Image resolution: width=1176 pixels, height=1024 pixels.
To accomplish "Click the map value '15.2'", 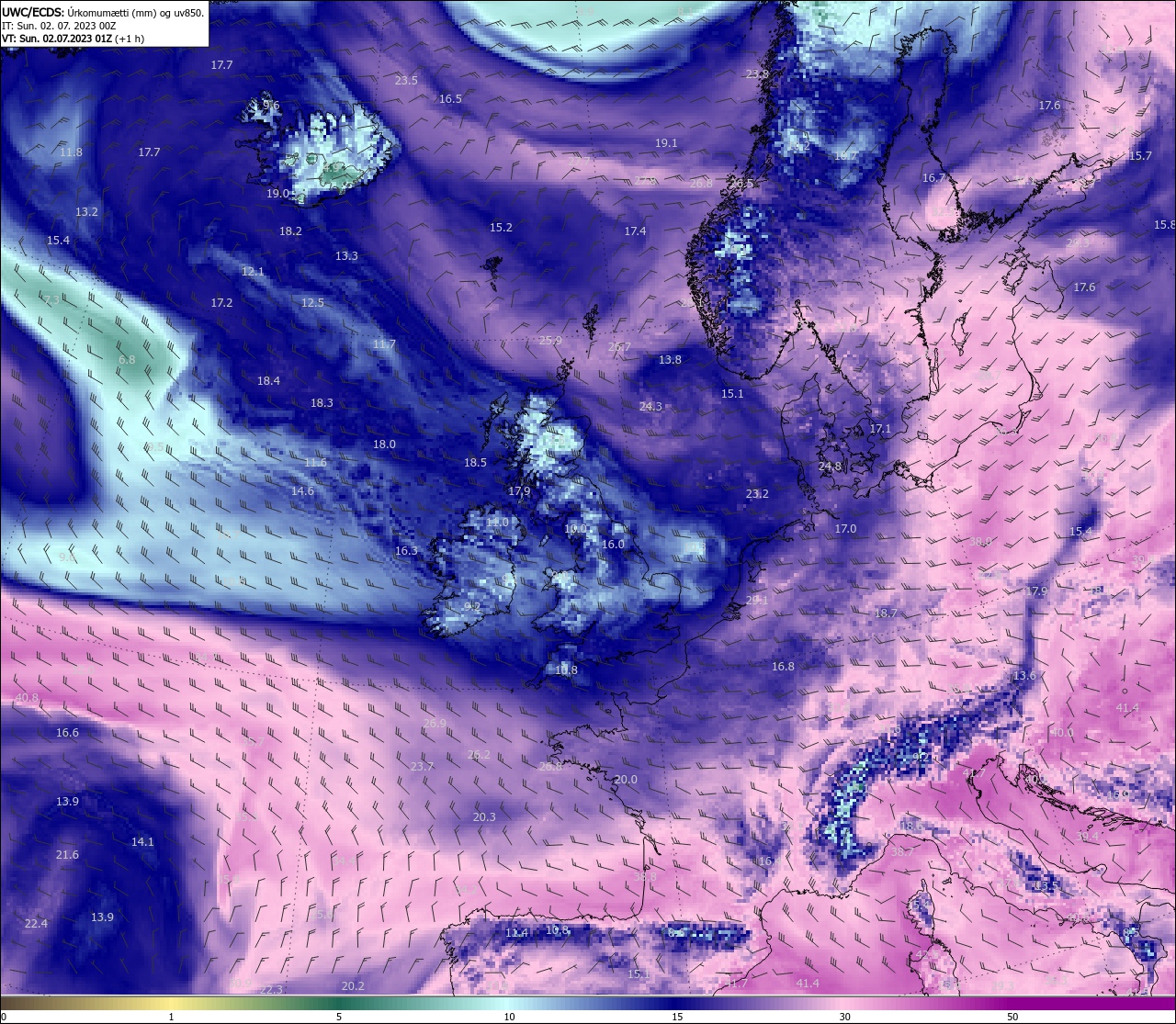I will coord(501,228).
